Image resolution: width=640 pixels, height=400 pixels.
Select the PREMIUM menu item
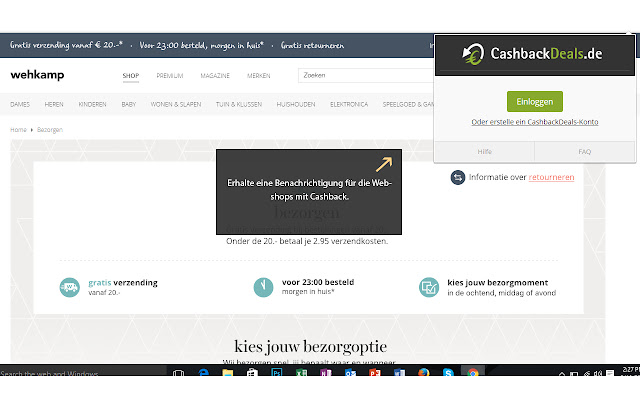pos(170,76)
